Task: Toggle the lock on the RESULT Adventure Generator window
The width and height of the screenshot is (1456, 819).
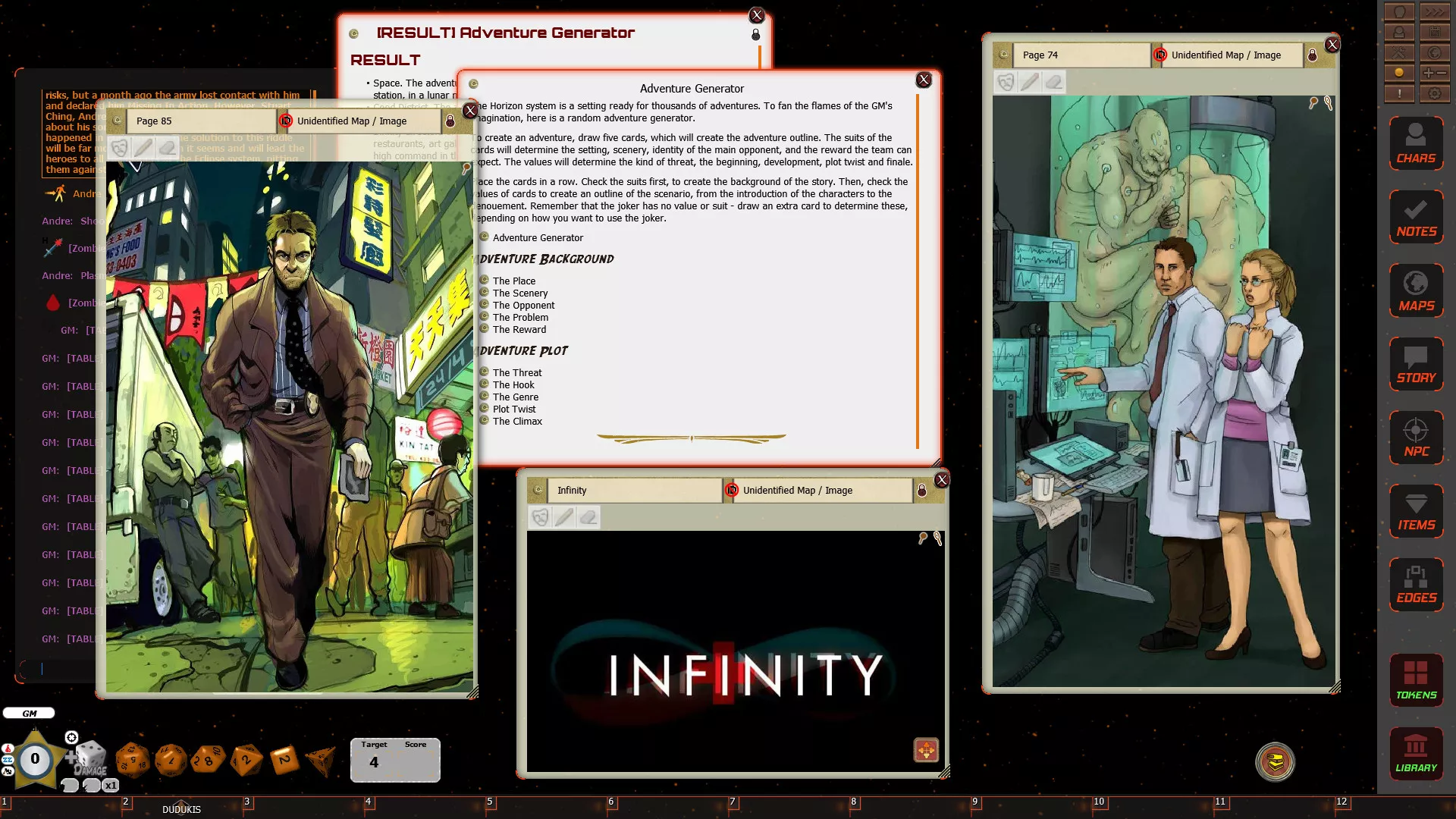Action: pos(756,35)
